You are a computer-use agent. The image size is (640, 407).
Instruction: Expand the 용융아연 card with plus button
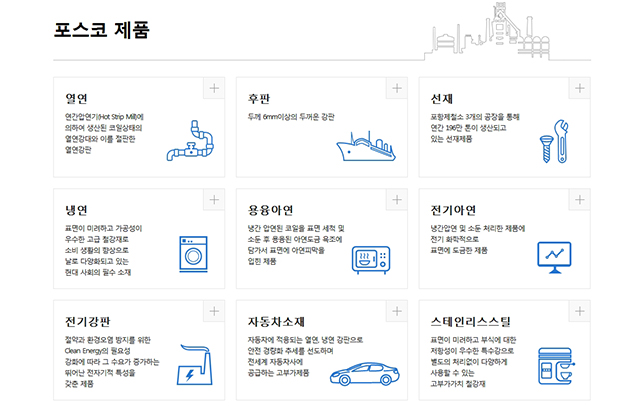[397, 200]
